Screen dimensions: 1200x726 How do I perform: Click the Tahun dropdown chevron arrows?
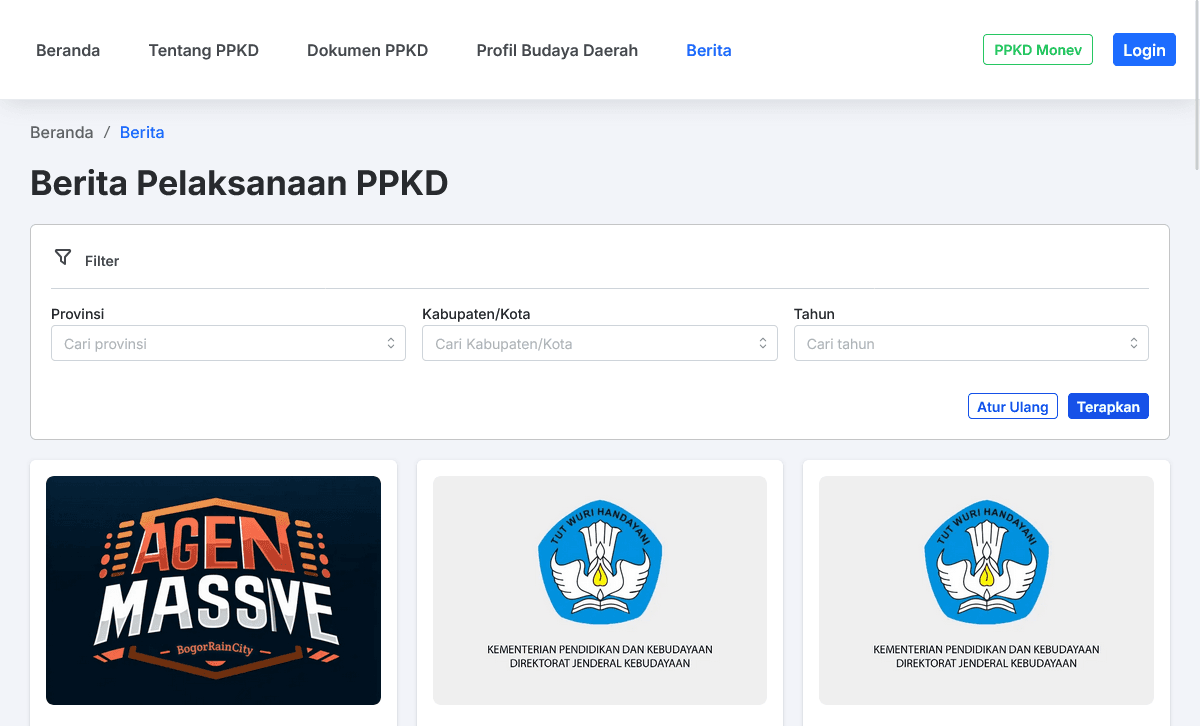(1134, 343)
